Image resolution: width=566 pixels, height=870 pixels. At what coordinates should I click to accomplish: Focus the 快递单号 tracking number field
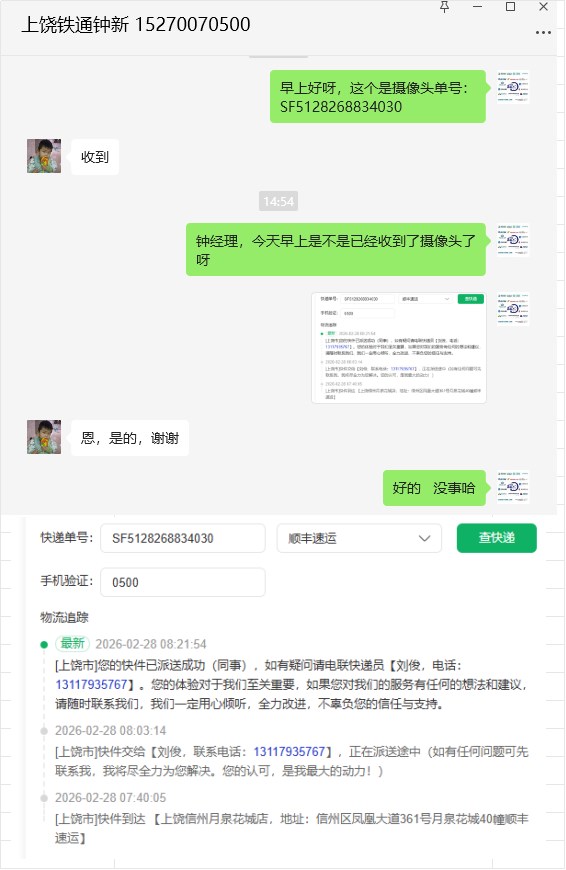pyautogui.click(x=183, y=538)
